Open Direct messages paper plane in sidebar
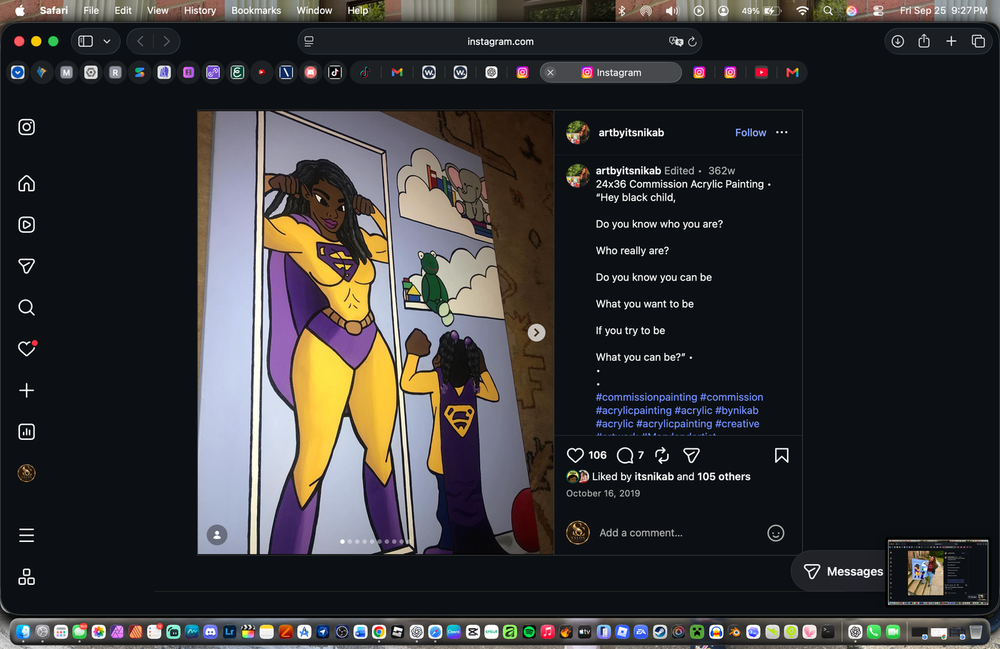Viewport: 1000px width, 649px height. click(26, 266)
